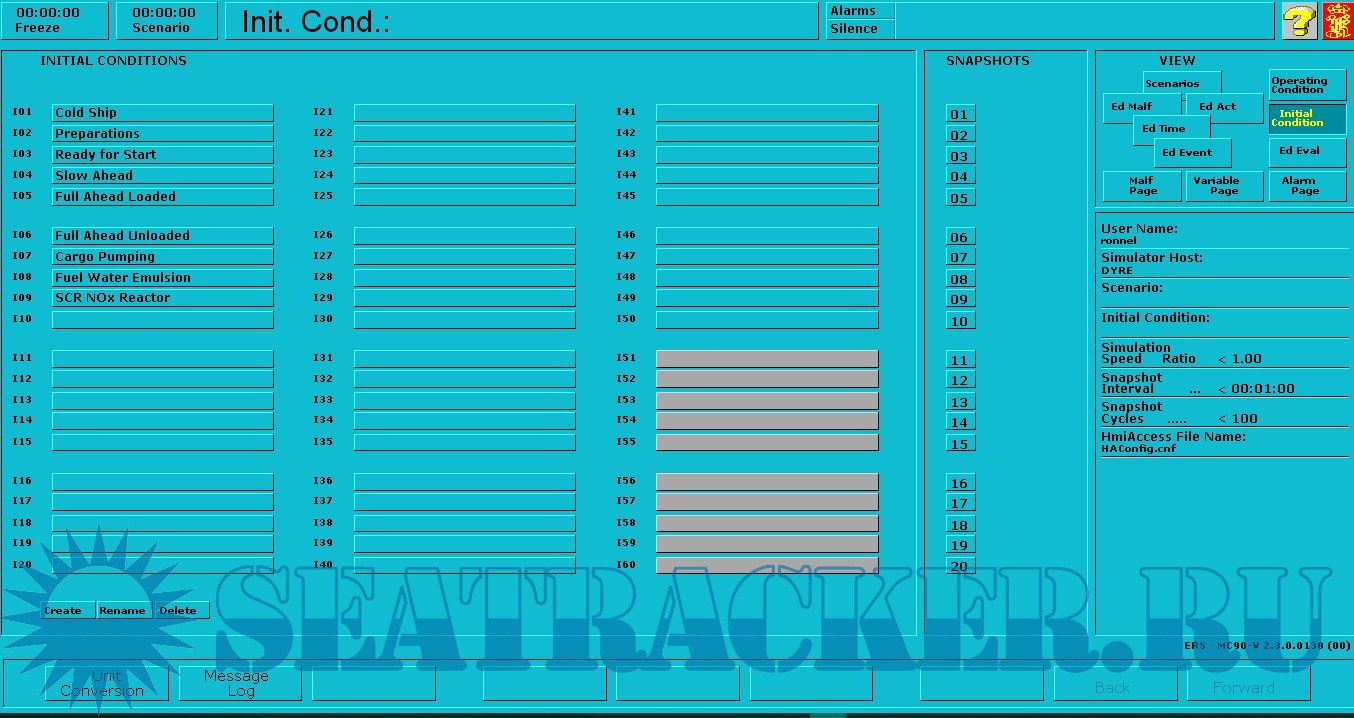The width and height of the screenshot is (1354, 718).
Task: Open the Unit Conversion panel
Action: click(105, 683)
